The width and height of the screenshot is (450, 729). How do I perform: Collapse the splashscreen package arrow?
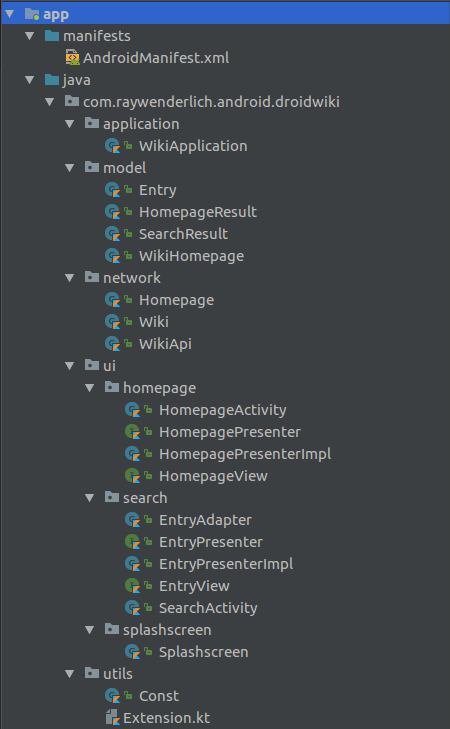[90, 630]
